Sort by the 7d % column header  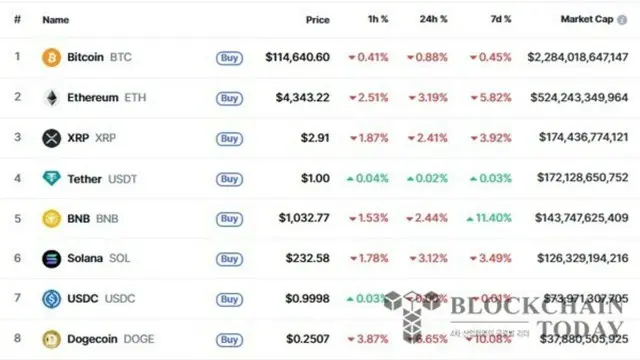pyautogui.click(x=500, y=19)
